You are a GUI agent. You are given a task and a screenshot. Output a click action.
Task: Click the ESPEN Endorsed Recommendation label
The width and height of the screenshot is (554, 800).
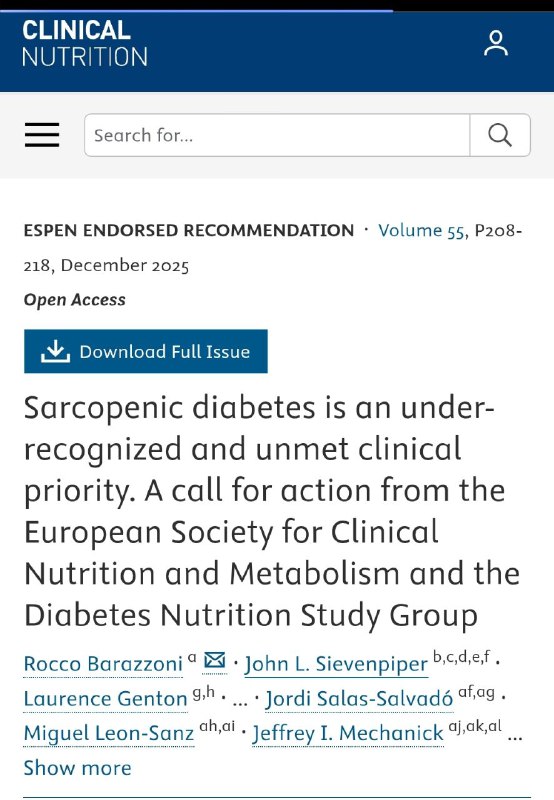[189, 231]
